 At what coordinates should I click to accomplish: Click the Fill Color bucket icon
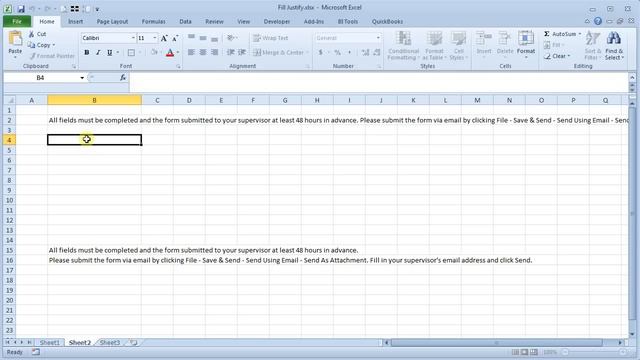coord(154,53)
